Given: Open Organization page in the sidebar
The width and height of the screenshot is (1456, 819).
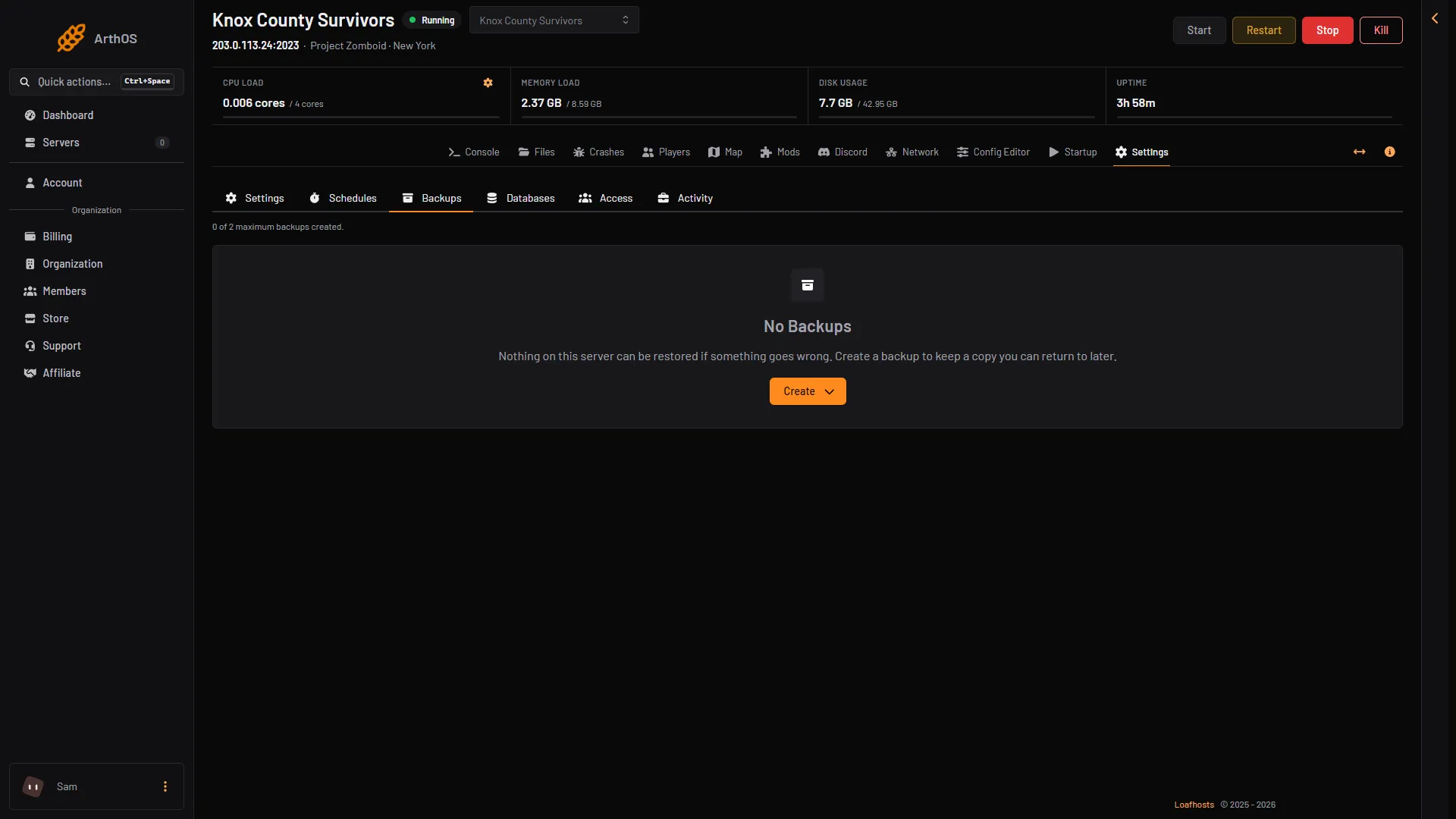Looking at the screenshot, I should pyautogui.click(x=96, y=264).
